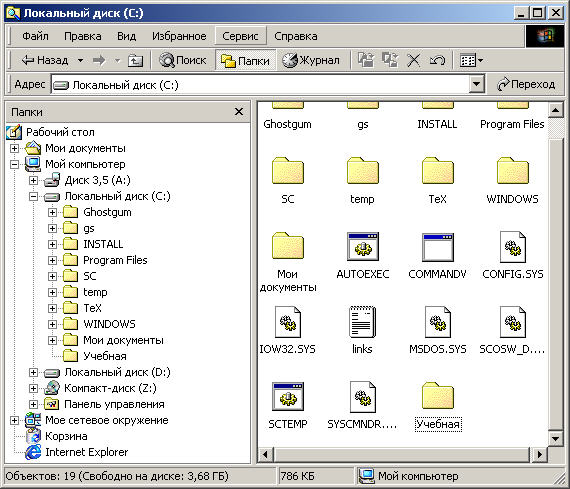570x489 pixels.
Task: Open the Избранное menu
Action: point(179,36)
